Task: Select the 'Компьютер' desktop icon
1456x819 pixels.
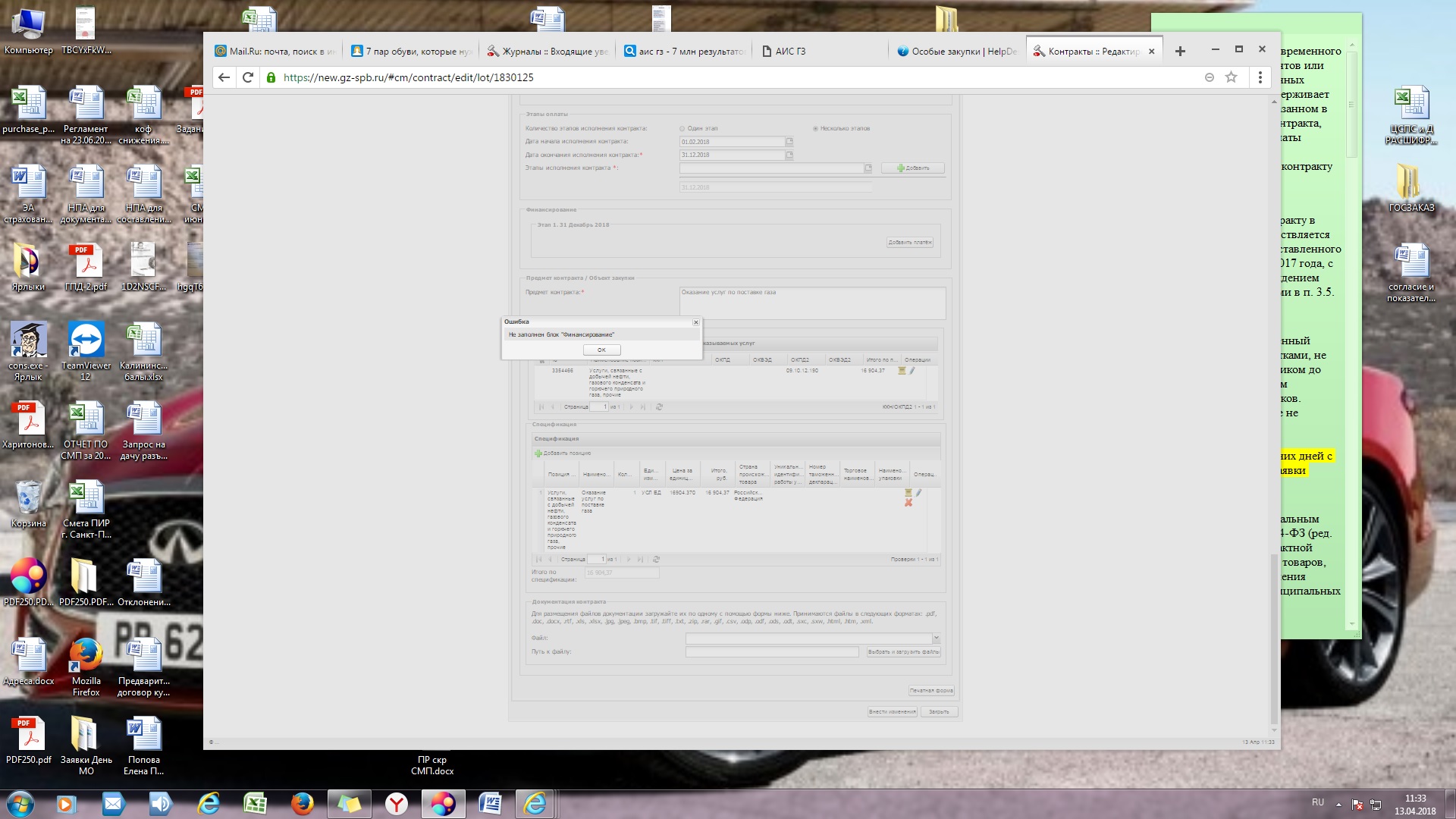Action: (29, 30)
